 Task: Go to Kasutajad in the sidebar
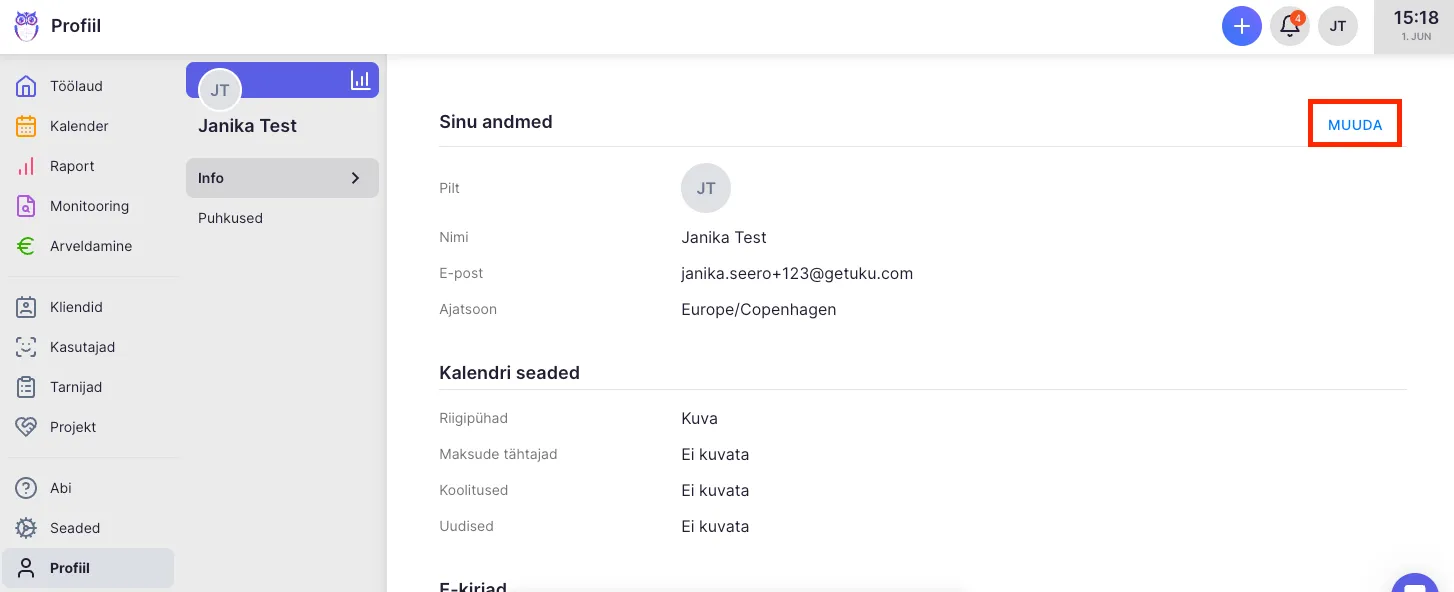point(82,347)
